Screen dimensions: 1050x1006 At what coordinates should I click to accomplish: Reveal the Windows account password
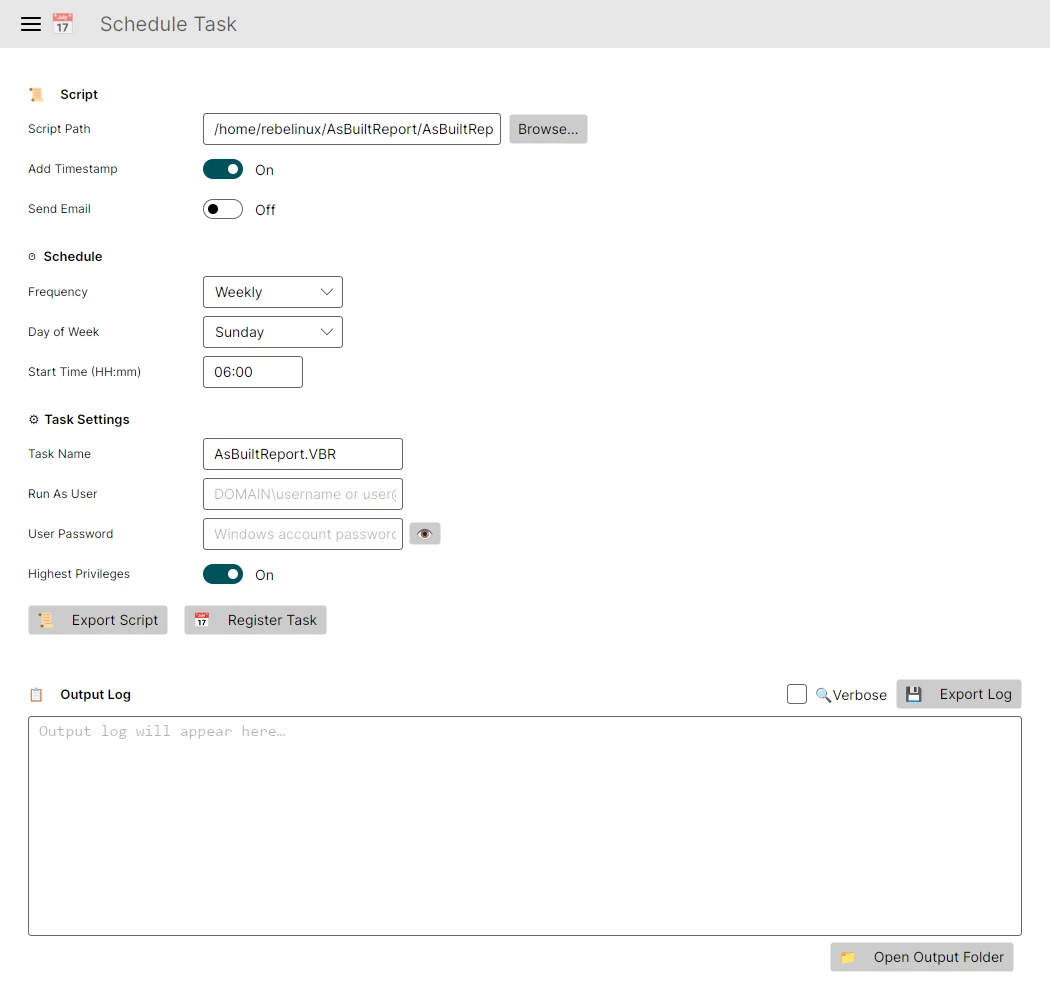[x=425, y=533]
